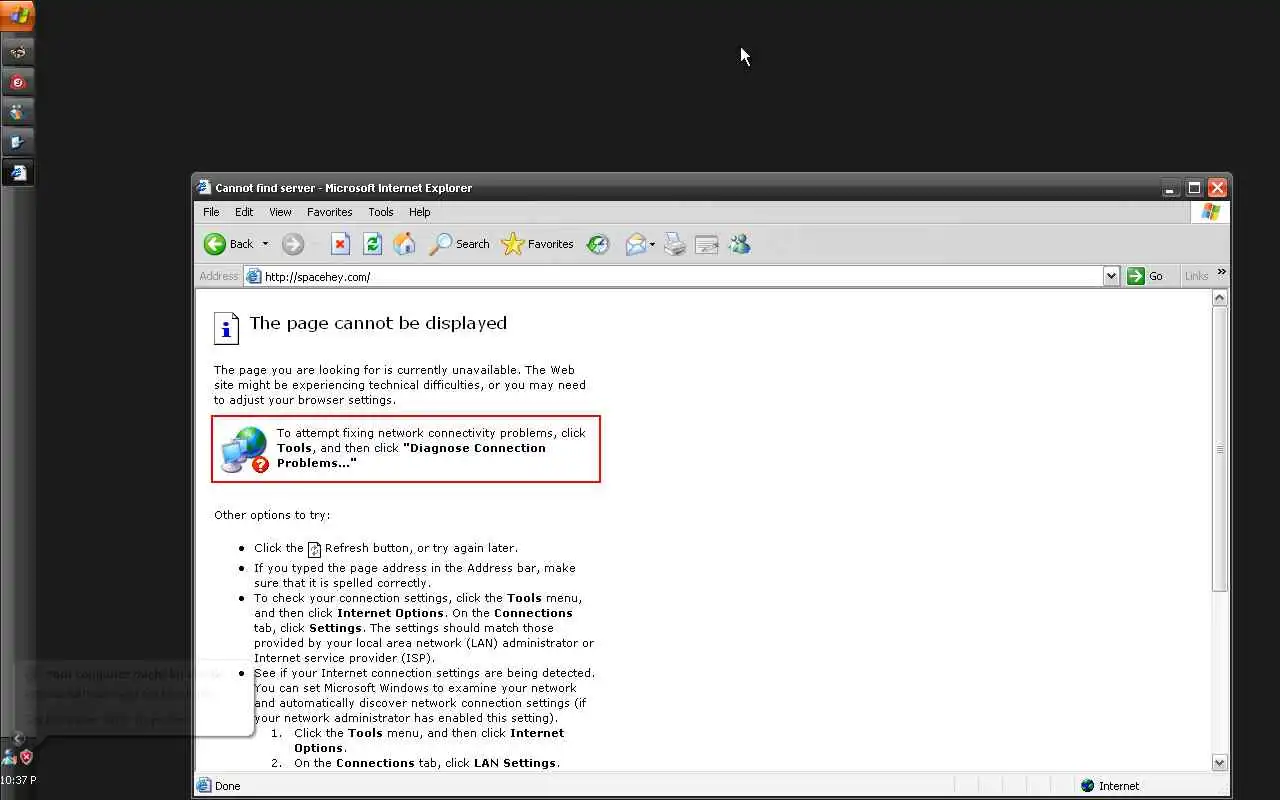Click the Edit page toolbar icon
Viewport: 1280px width, 800px height.
coord(707,244)
